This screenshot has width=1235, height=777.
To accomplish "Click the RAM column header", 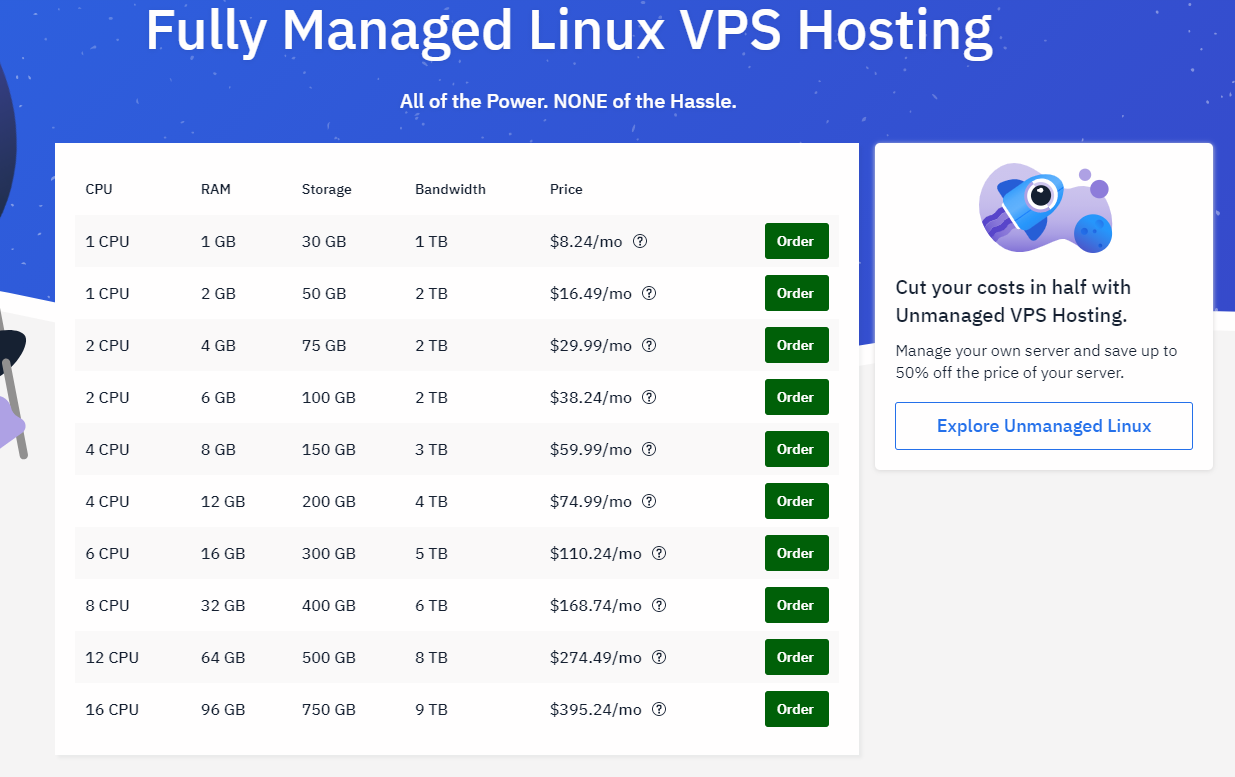I will (x=216, y=189).
